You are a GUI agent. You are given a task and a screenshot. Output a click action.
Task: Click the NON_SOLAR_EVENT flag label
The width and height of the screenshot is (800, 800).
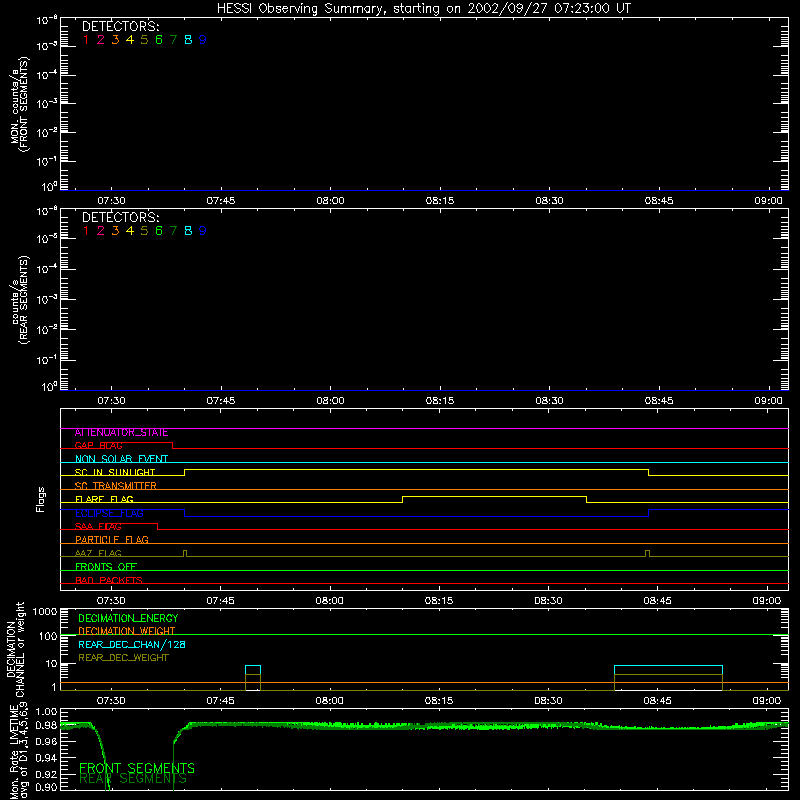pyautogui.click(x=121, y=459)
